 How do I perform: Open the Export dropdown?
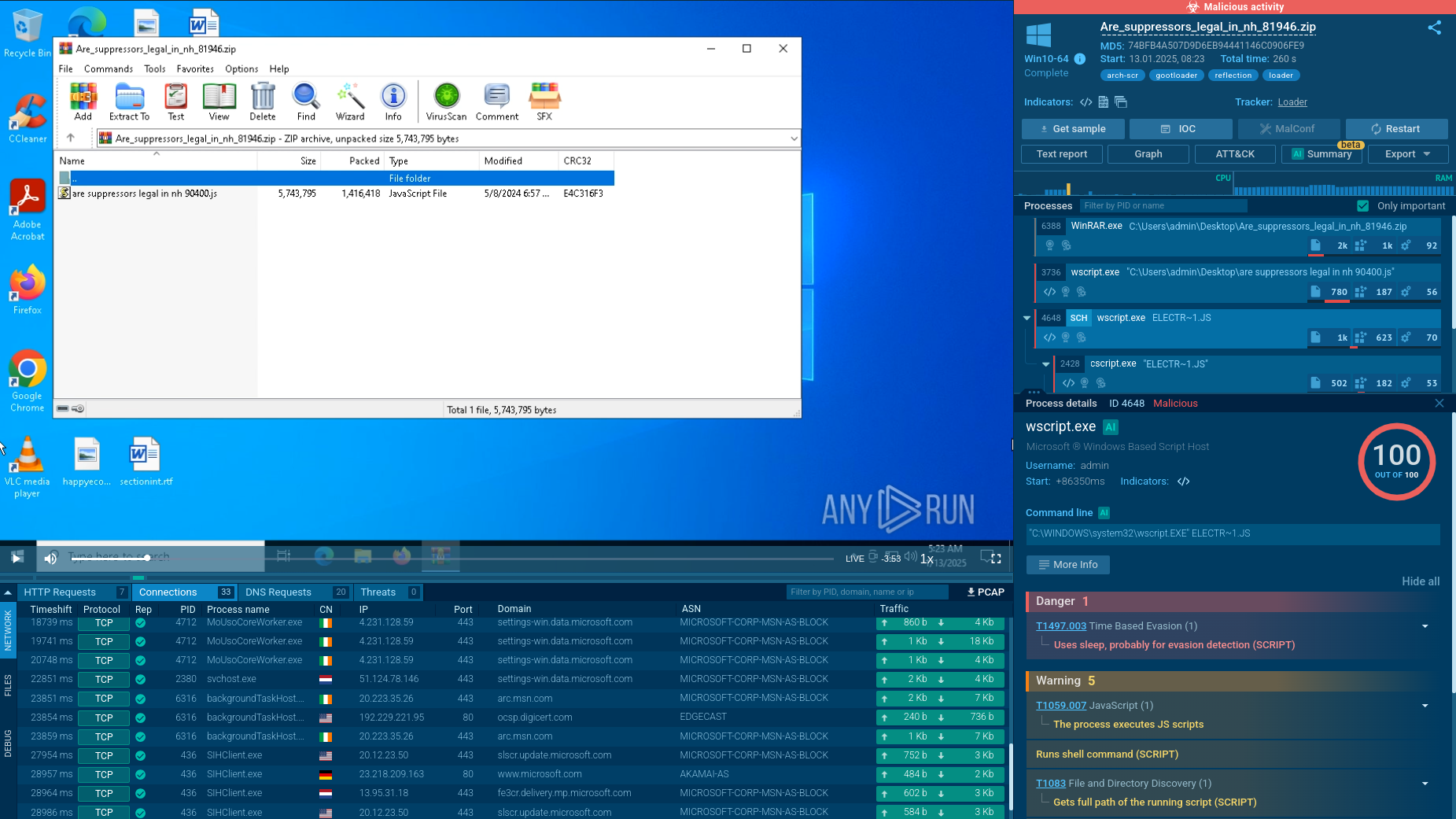point(1408,154)
